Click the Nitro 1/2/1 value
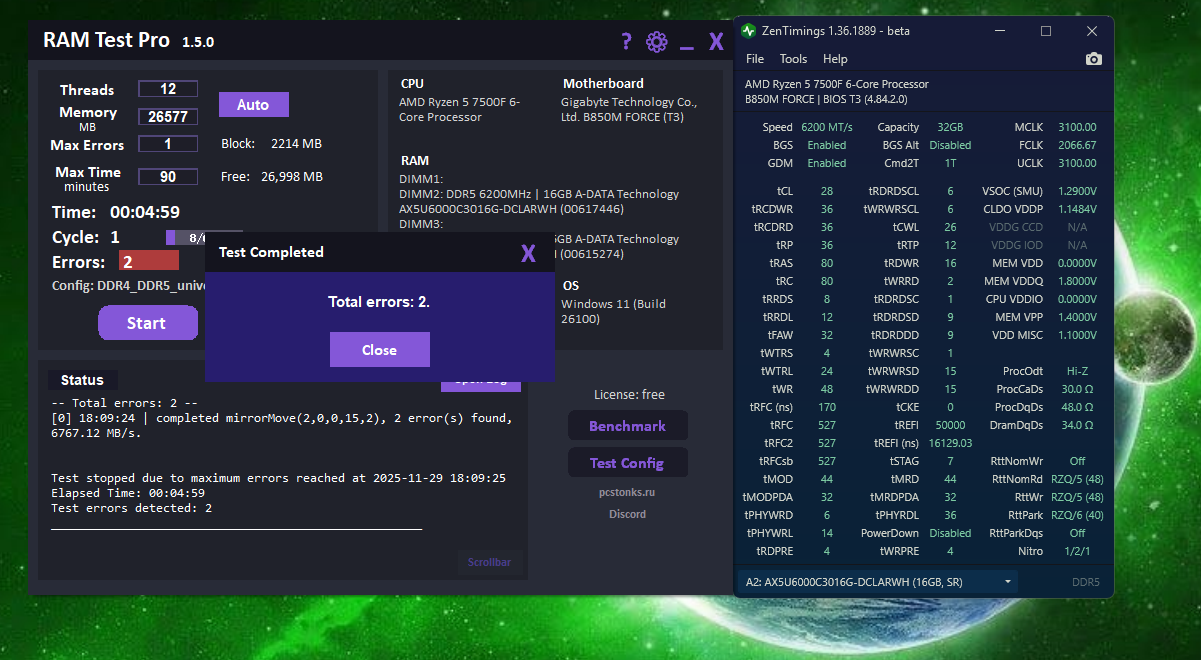1201x660 pixels. coord(1077,551)
